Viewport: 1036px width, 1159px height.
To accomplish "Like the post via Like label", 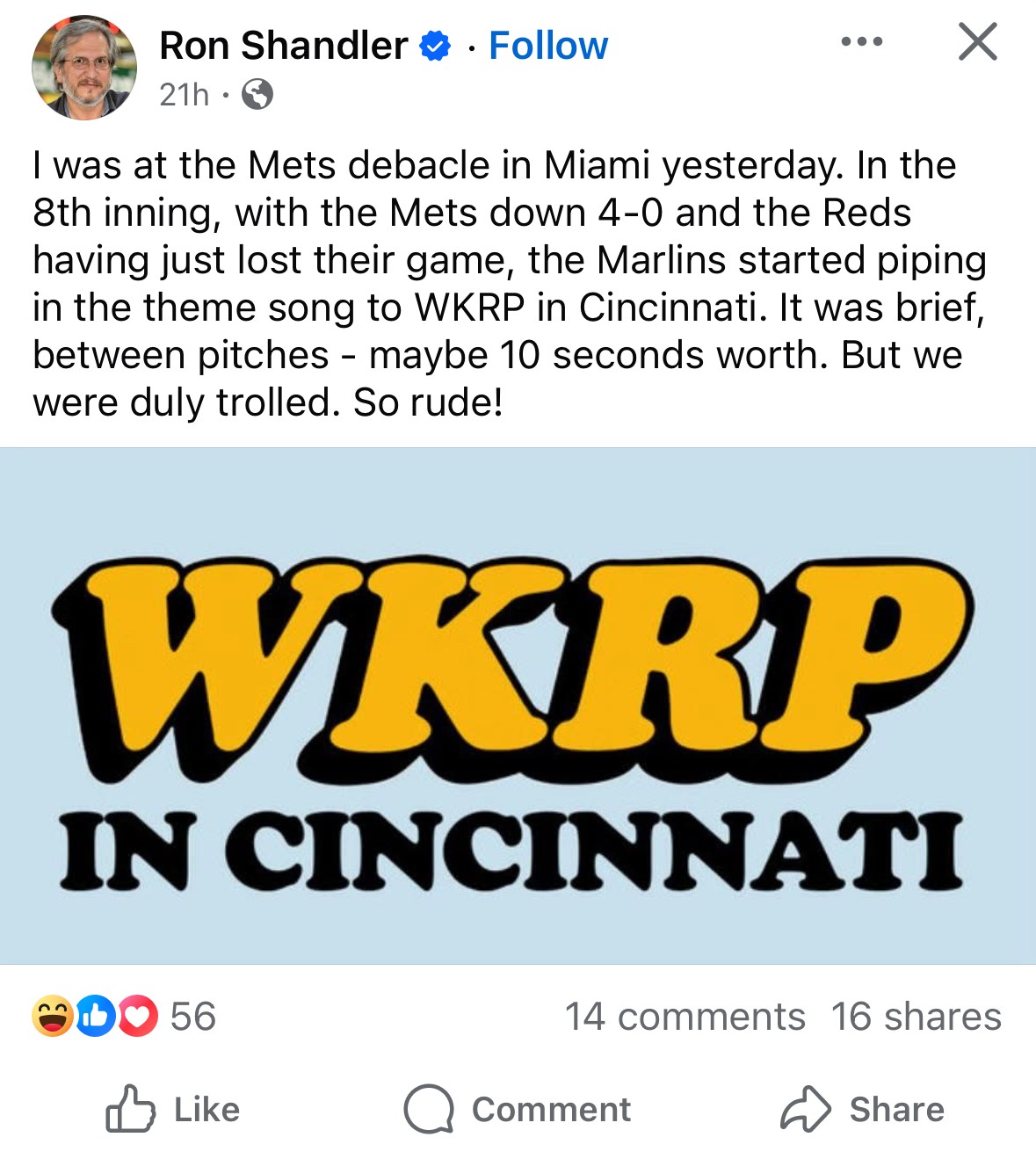I will (206, 1110).
